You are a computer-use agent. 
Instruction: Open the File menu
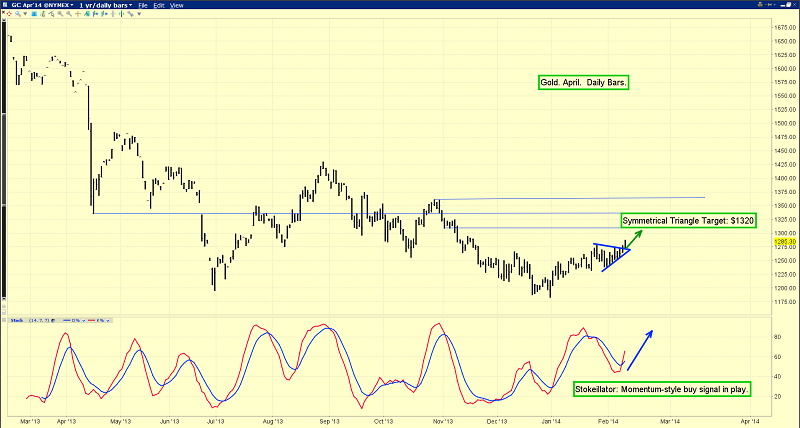click(x=144, y=6)
